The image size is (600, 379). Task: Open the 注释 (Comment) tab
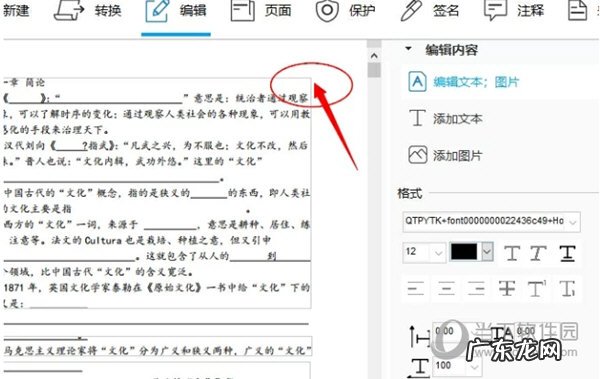coord(514,10)
